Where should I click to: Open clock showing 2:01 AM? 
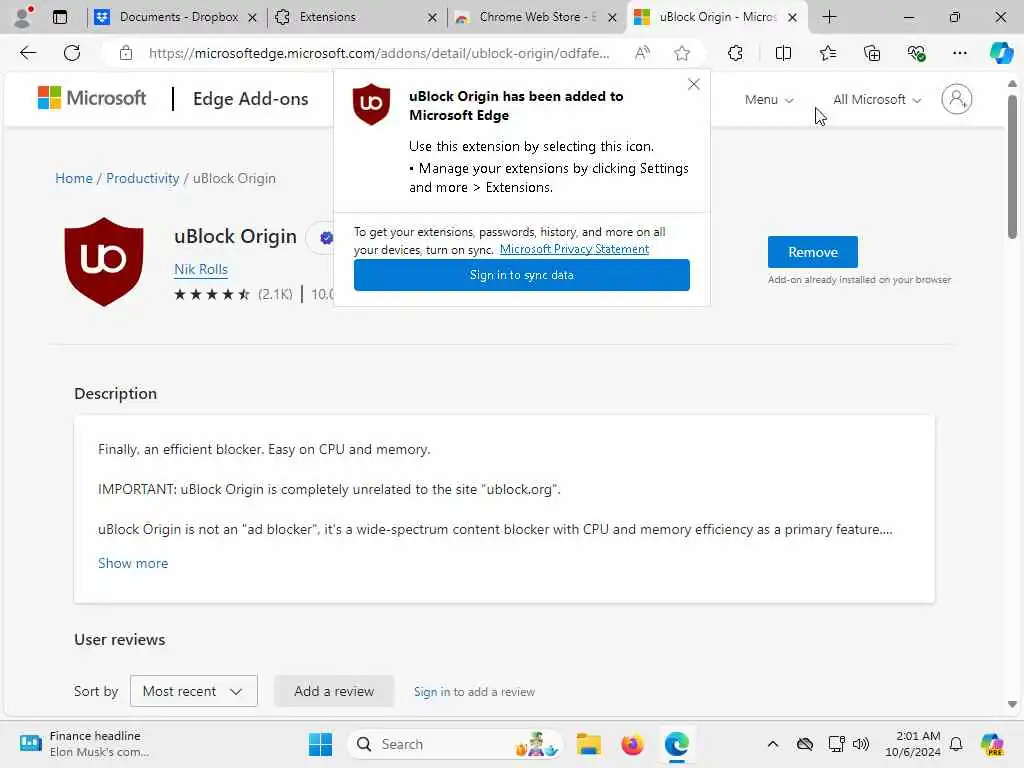coord(912,744)
